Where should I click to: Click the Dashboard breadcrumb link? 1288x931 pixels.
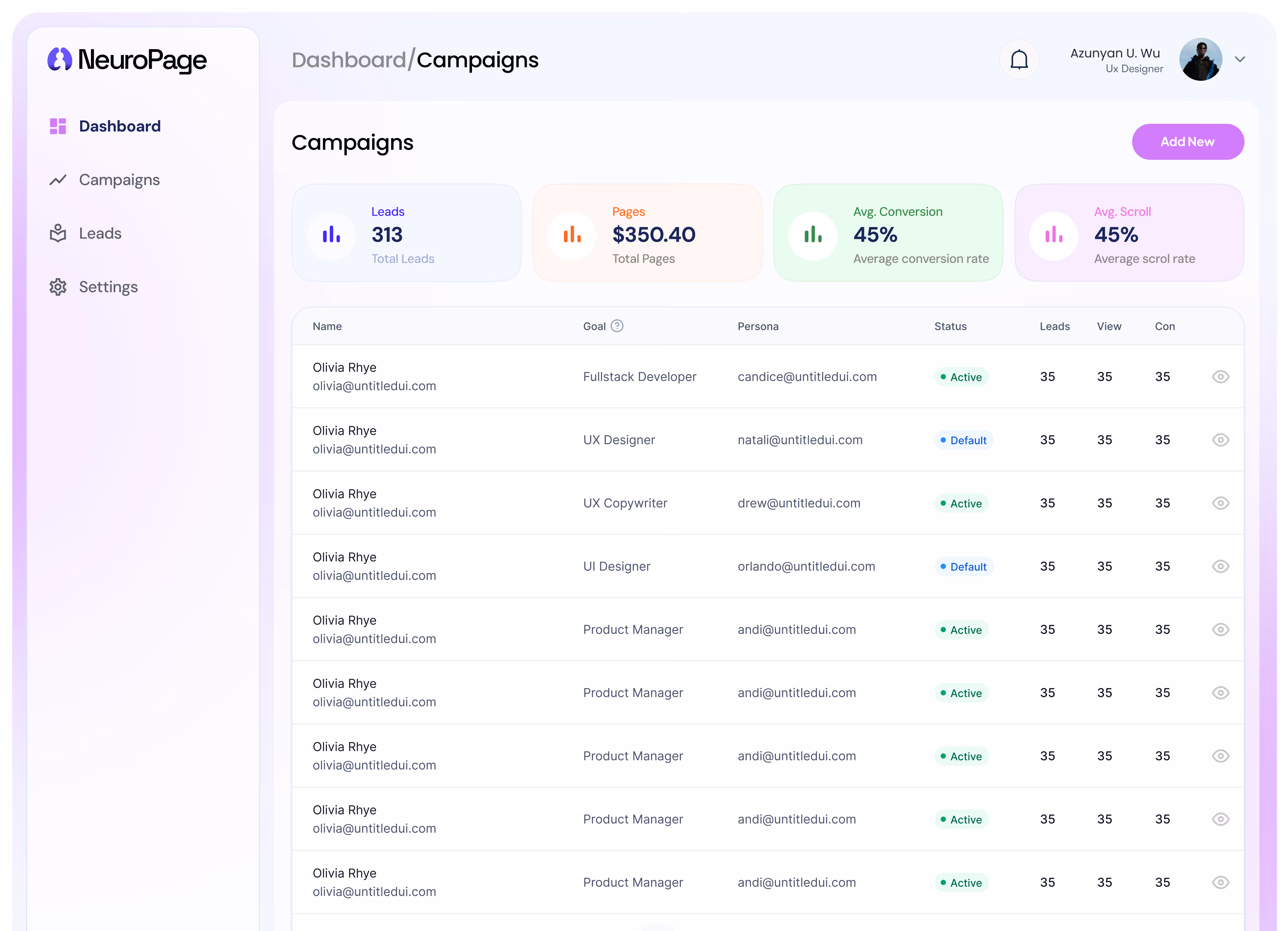(349, 60)
